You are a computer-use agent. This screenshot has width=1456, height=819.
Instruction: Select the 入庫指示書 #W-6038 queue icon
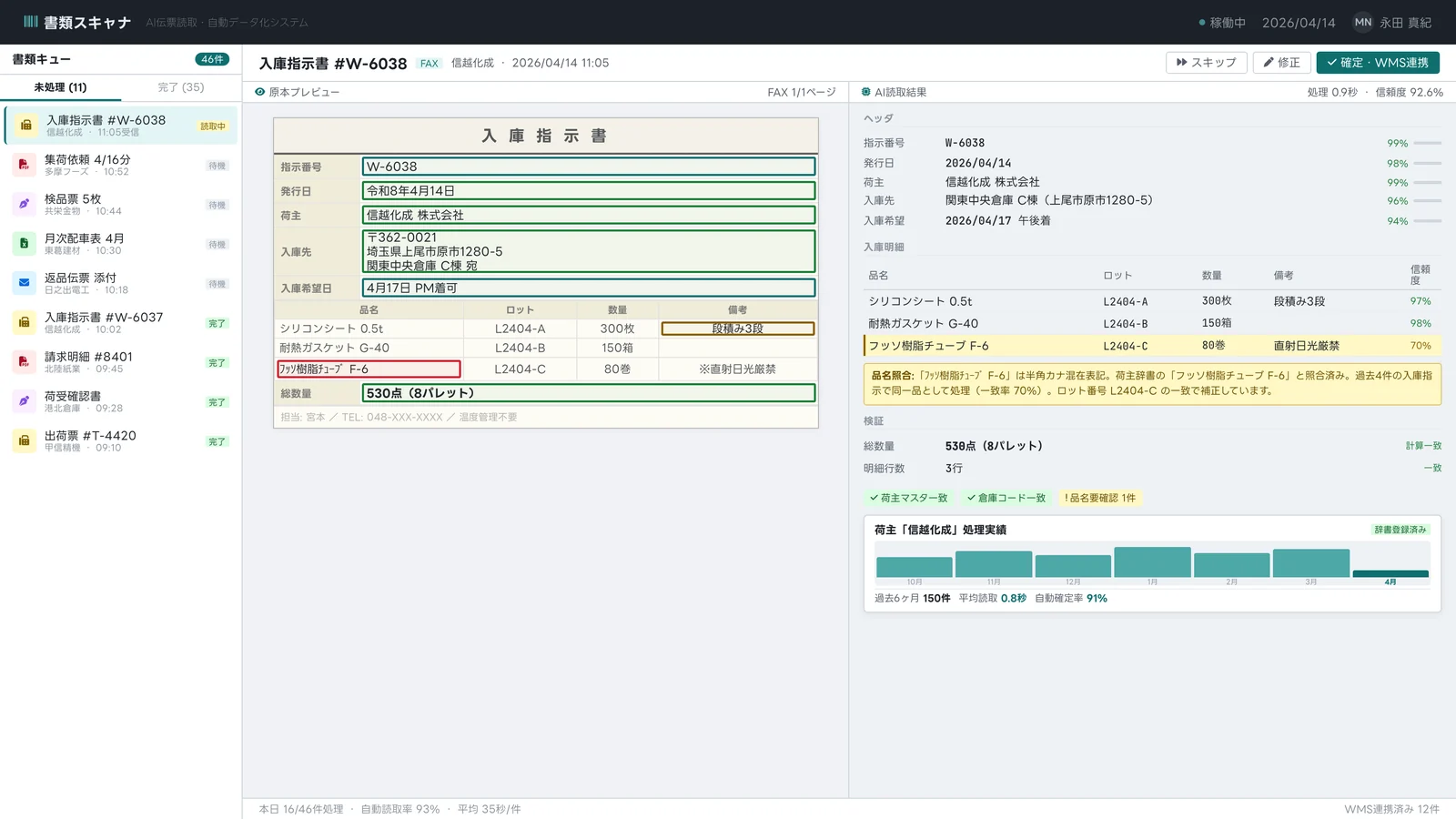point(26,125)
